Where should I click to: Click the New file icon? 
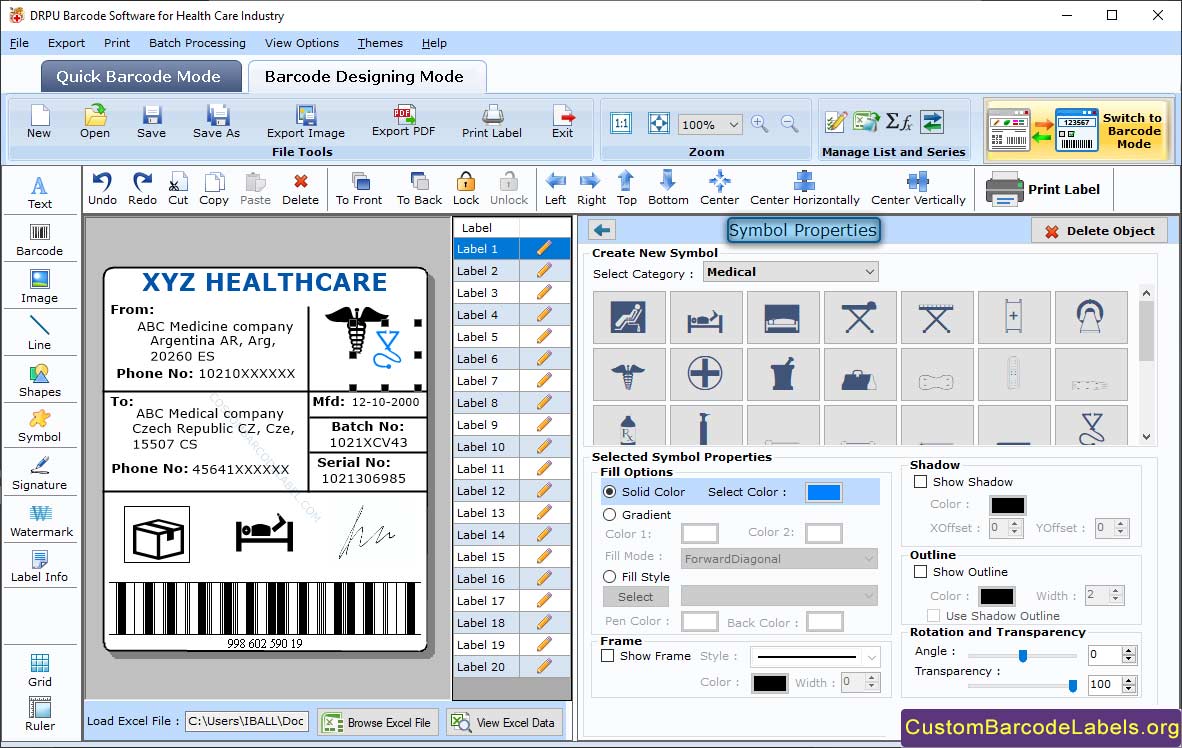[x=39, y=121]
